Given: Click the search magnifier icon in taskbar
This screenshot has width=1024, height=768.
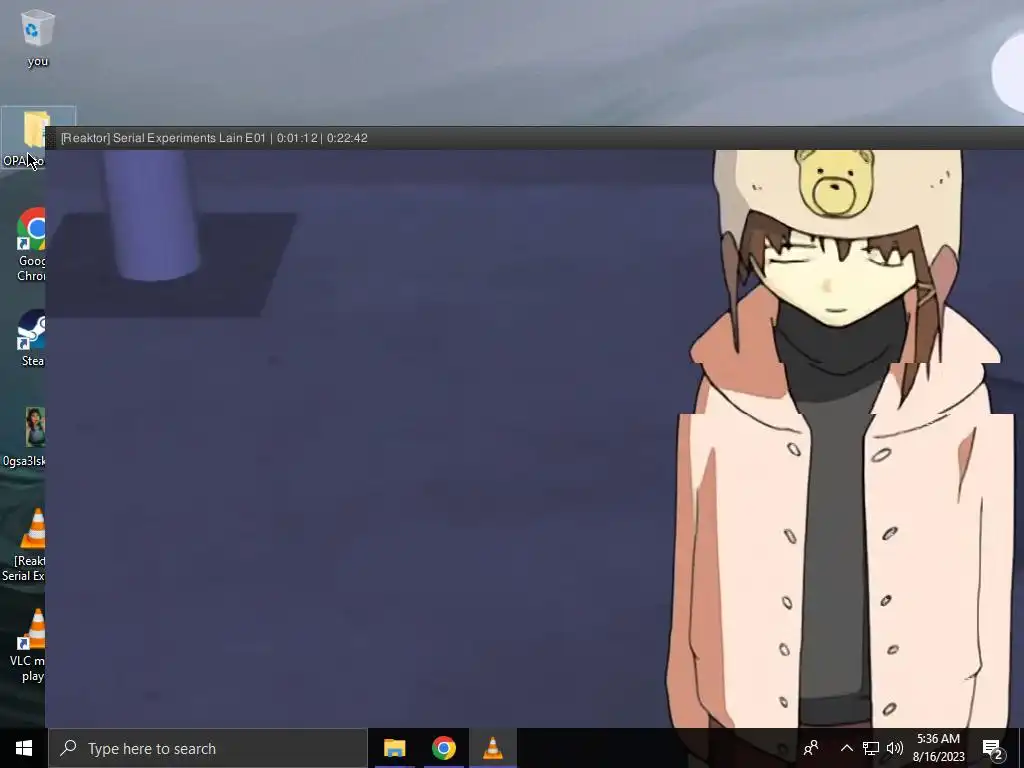Looking at the screenshot, I should [x=68, y=748].
